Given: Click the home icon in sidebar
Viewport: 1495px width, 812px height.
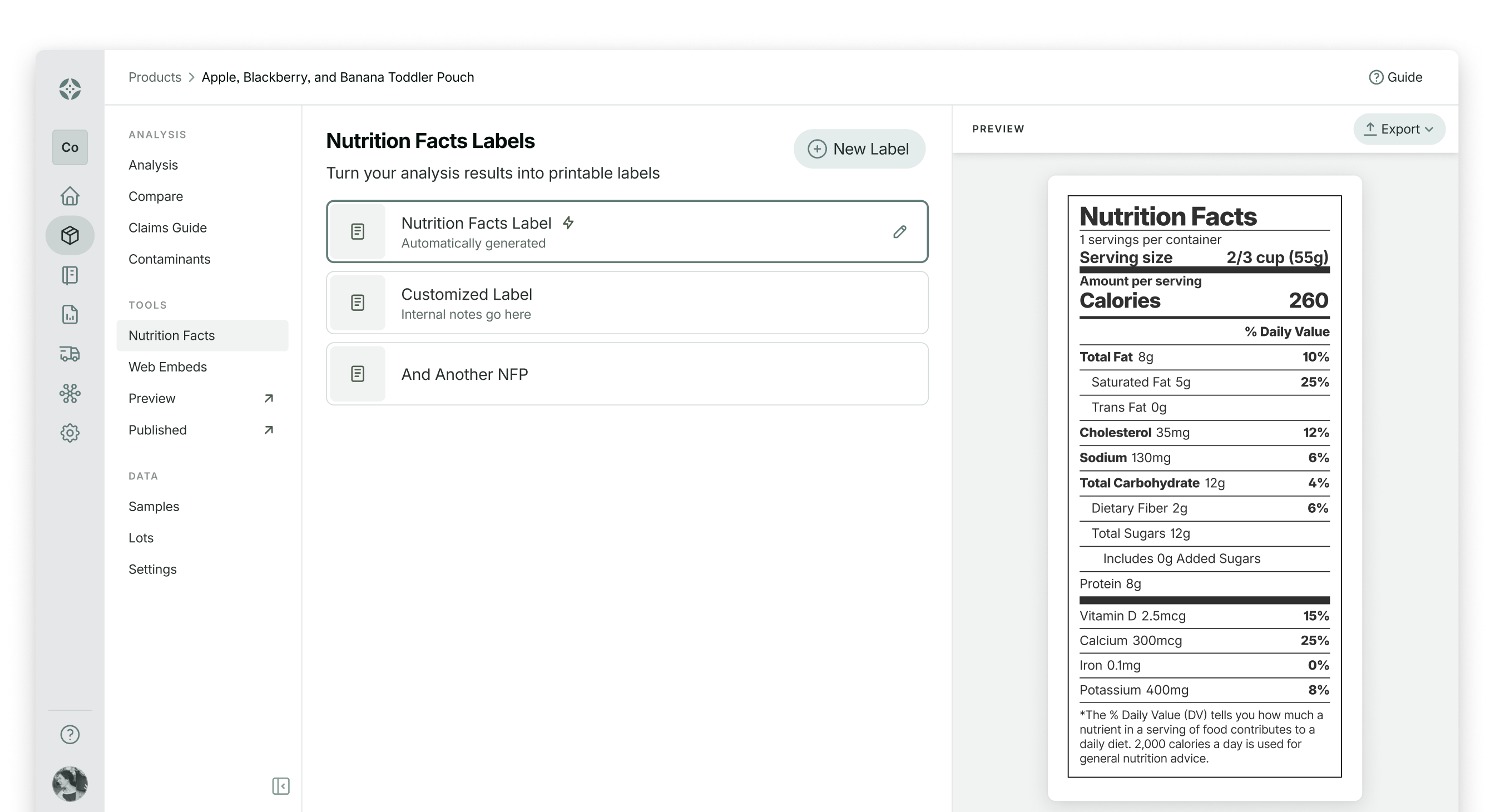Looking at the screenshot, I should pyautogui.click(x=70, y=196).
